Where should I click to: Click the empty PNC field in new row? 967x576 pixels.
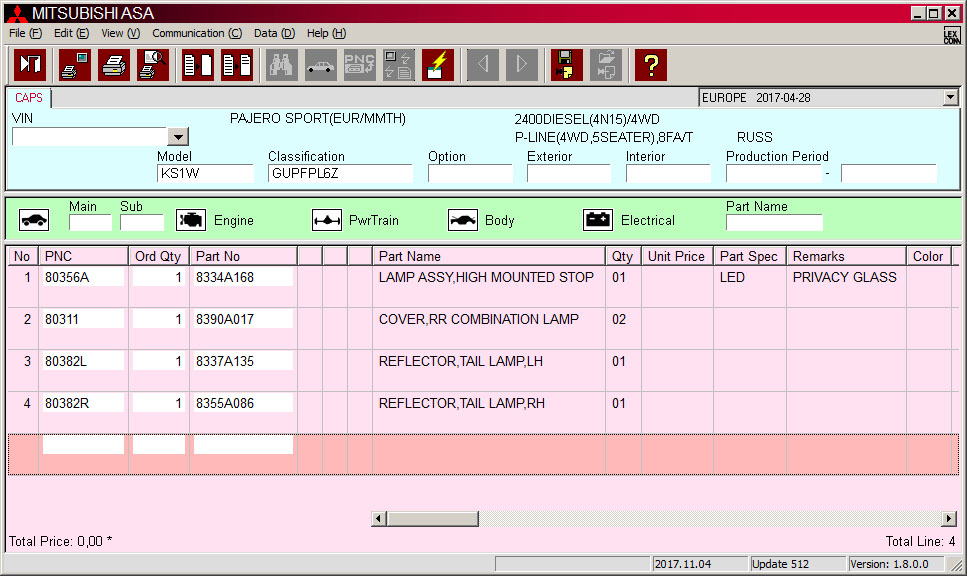tap(83, 445)
